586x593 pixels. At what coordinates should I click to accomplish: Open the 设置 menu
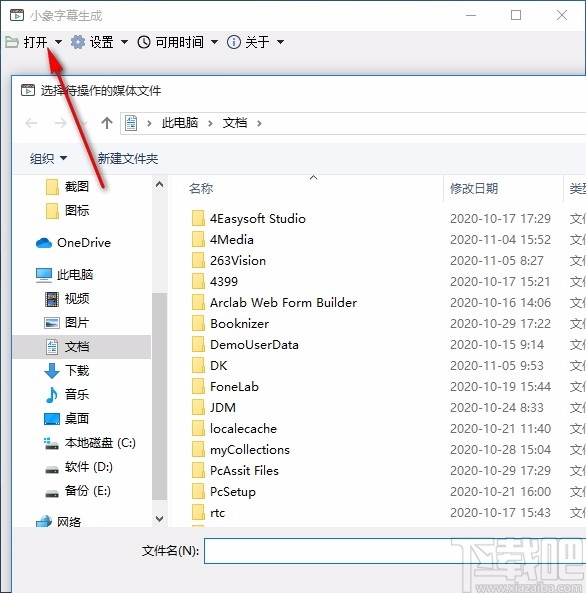(101, 42)
